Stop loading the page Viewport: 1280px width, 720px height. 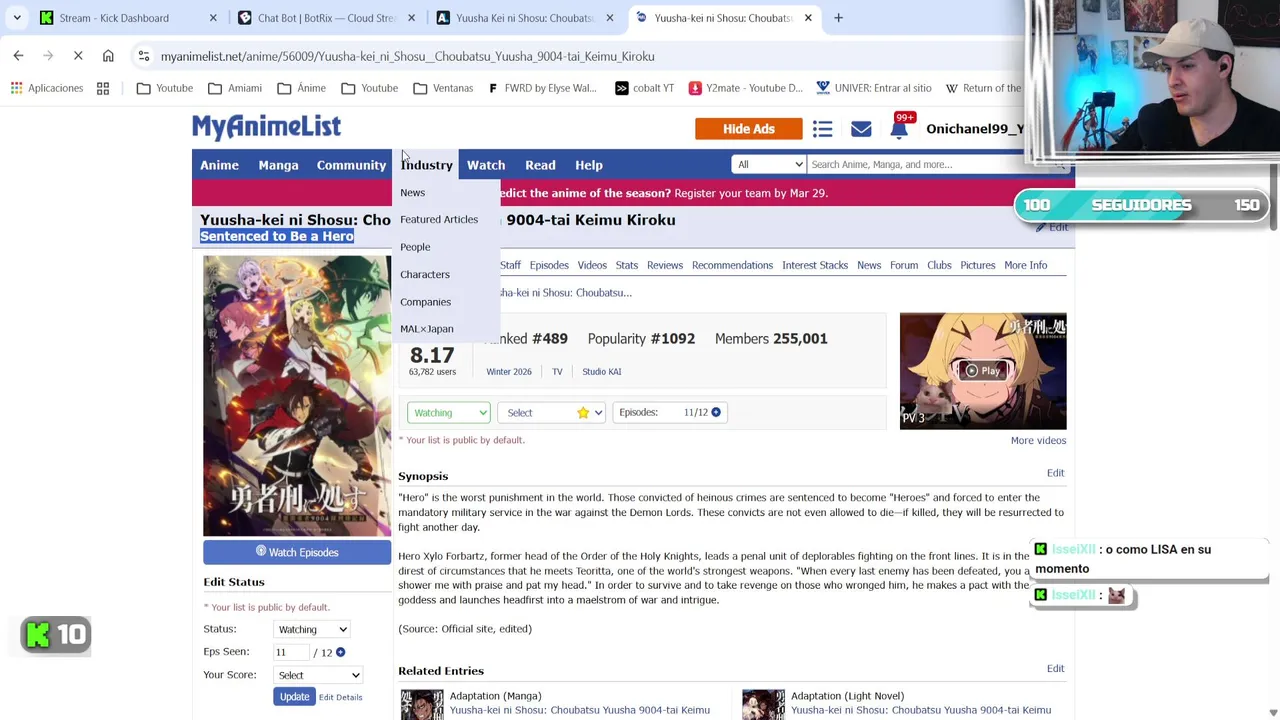coord(78,56)
